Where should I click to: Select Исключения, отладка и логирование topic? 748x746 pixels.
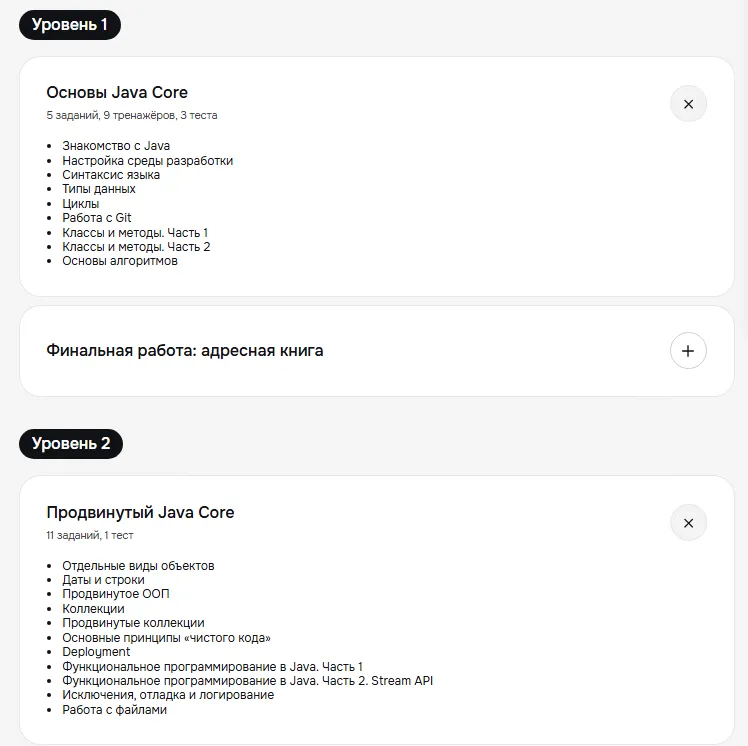point(168,695)
